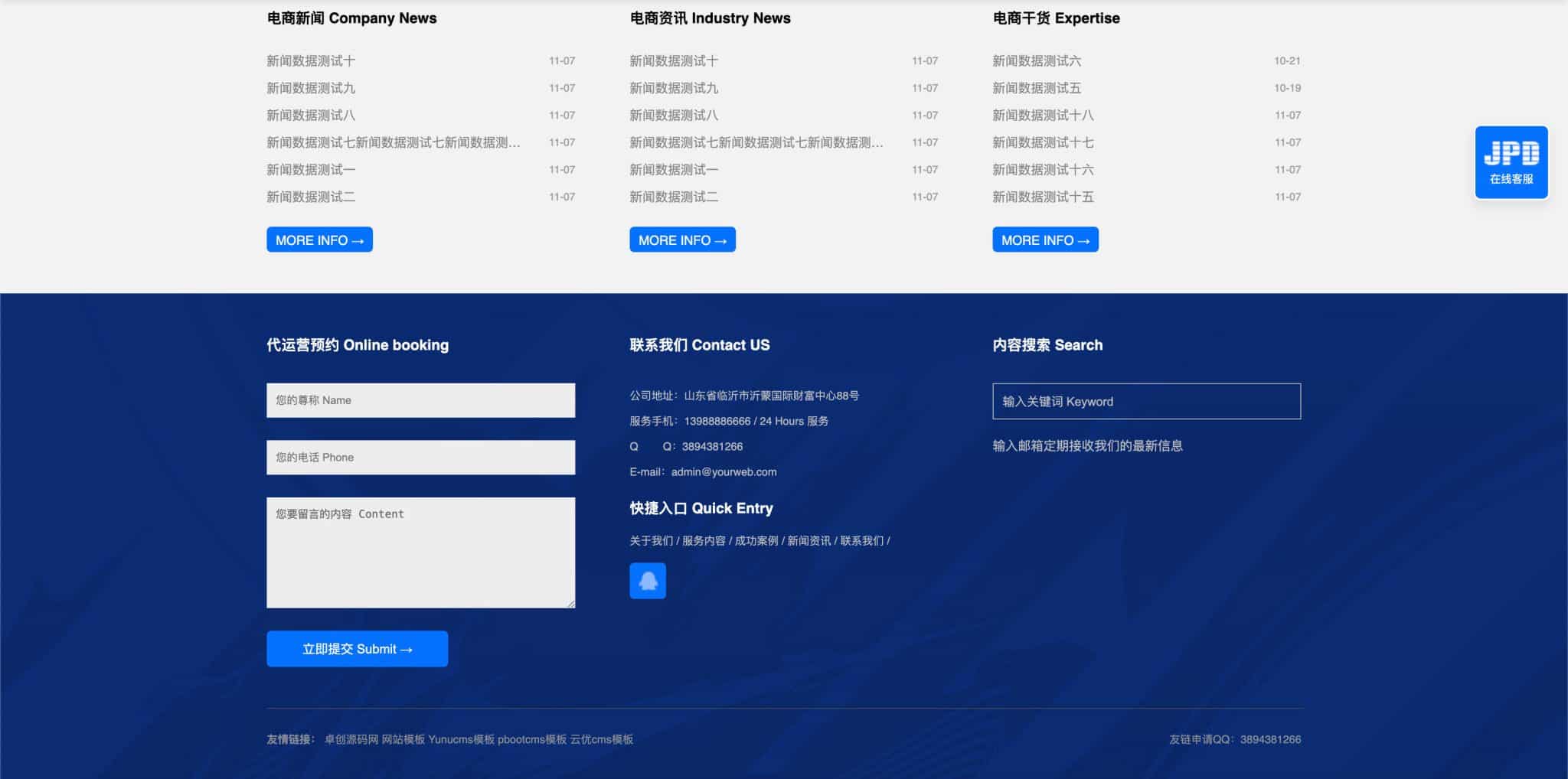Click the QQ penguin icon in the footer
1568x779 pixels.
(648, 581)
